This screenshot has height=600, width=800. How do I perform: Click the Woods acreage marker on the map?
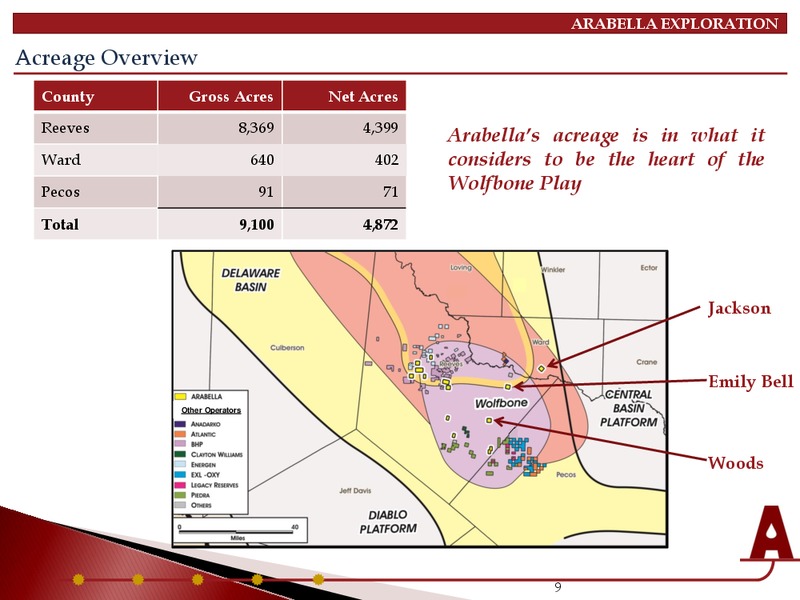tap(489, 420)
